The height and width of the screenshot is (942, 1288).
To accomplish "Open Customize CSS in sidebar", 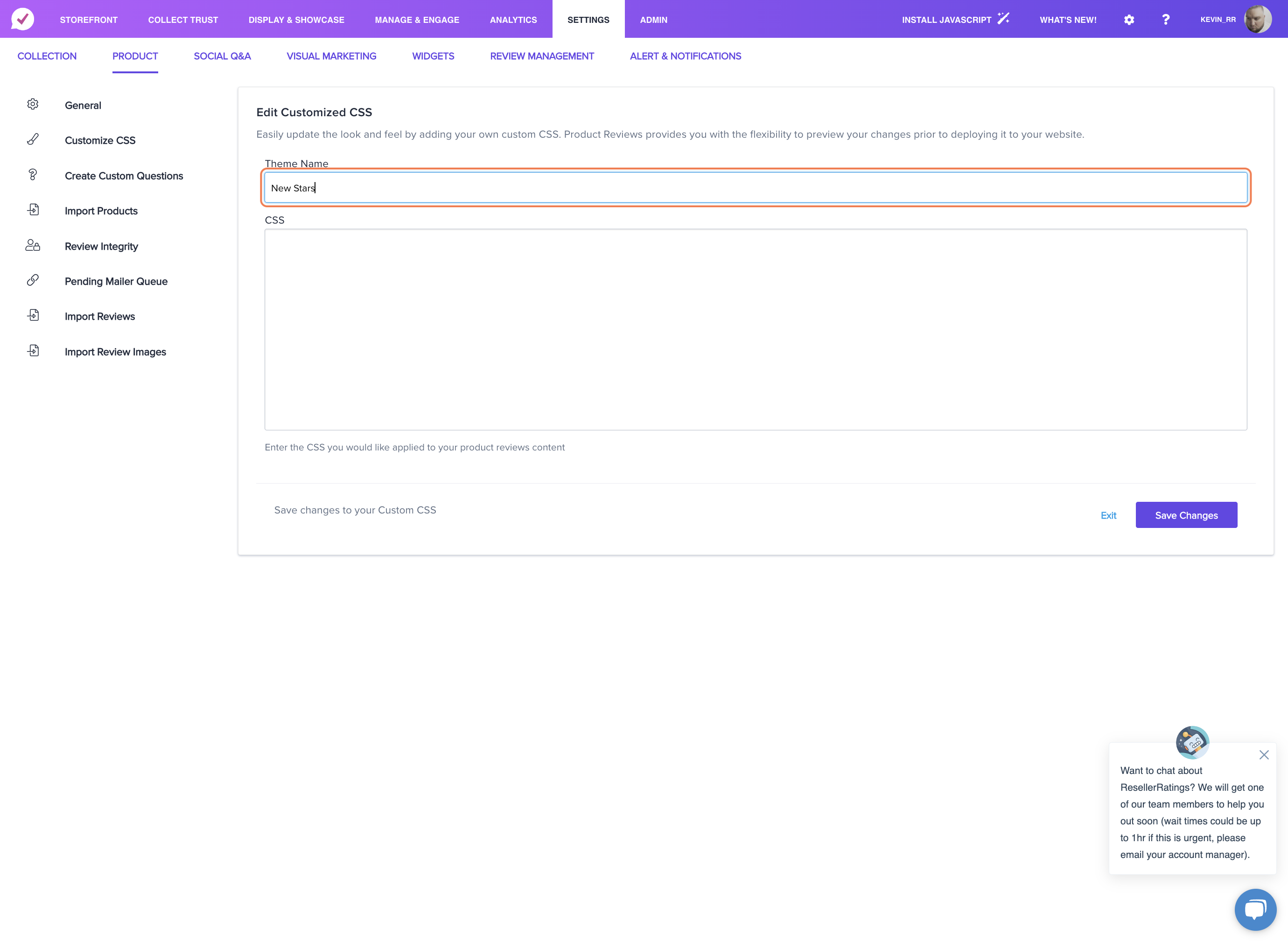I will tap(100, 141).
